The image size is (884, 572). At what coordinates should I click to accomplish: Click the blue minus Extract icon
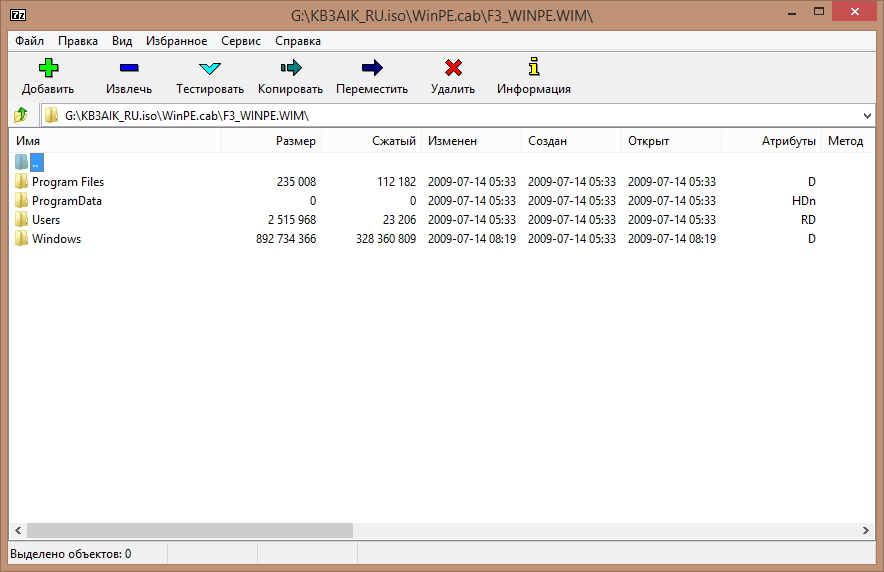click(129, 68)
